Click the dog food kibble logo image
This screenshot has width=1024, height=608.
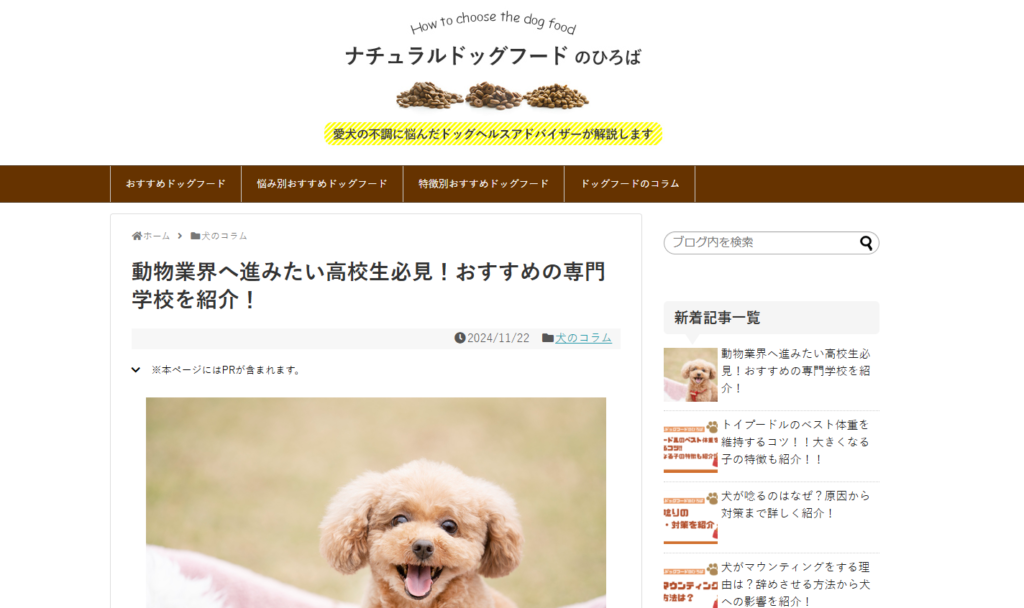point(492,96)
